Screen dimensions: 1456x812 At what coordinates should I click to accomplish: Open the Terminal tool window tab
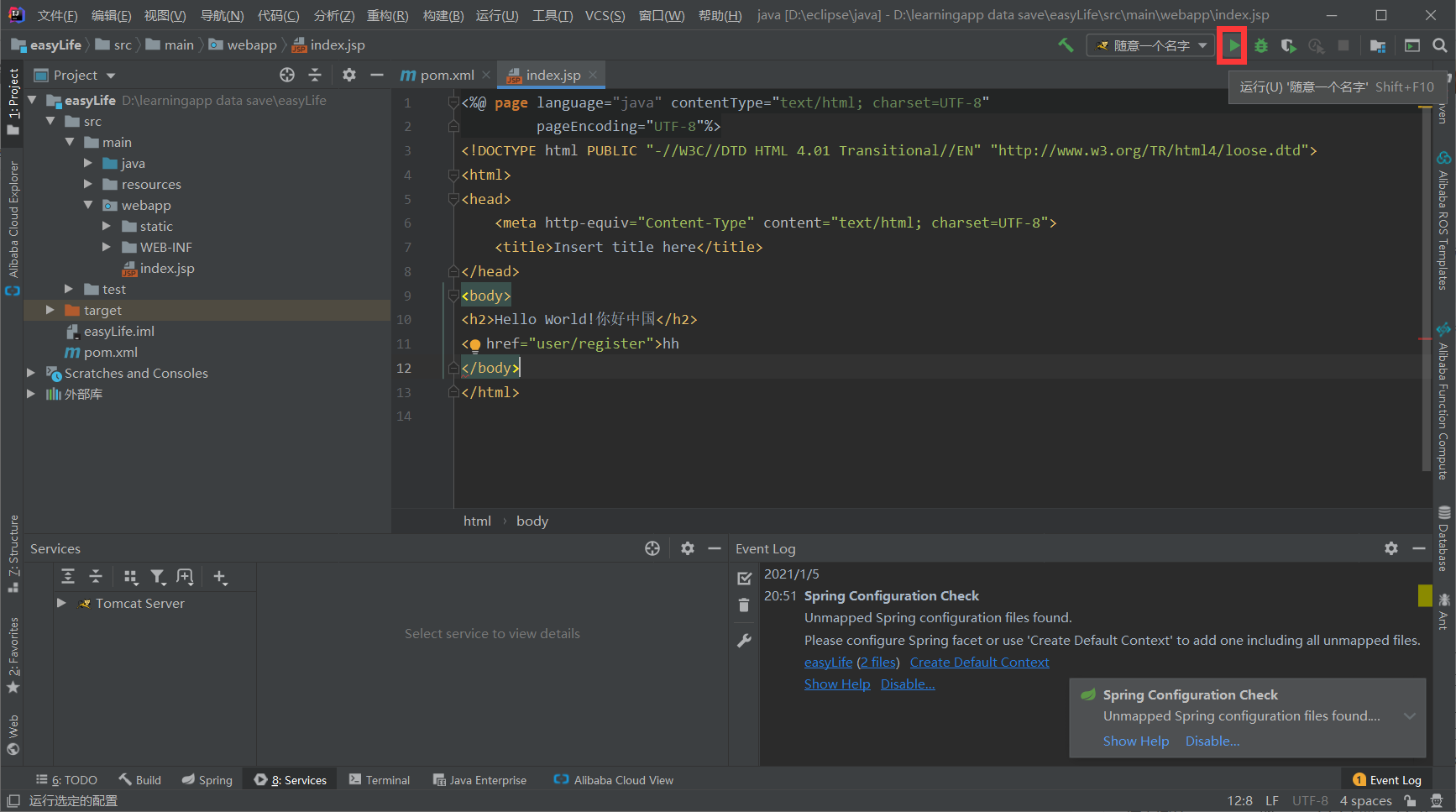coord(380,780)
